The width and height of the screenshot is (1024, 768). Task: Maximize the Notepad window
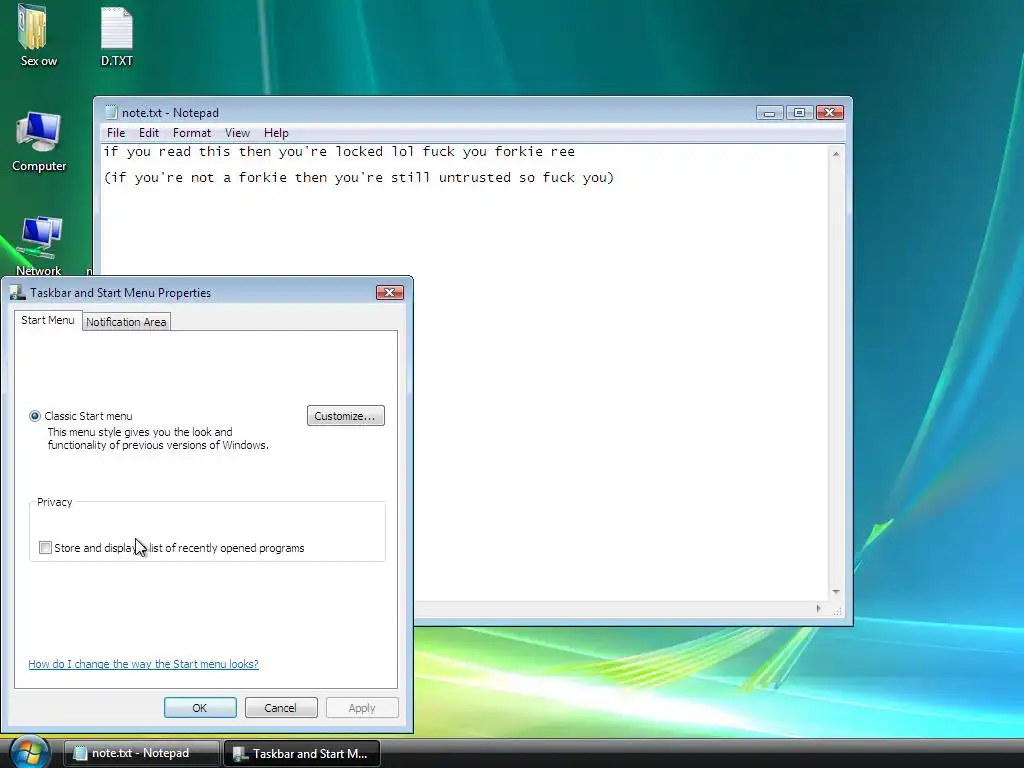pos(799,112)
